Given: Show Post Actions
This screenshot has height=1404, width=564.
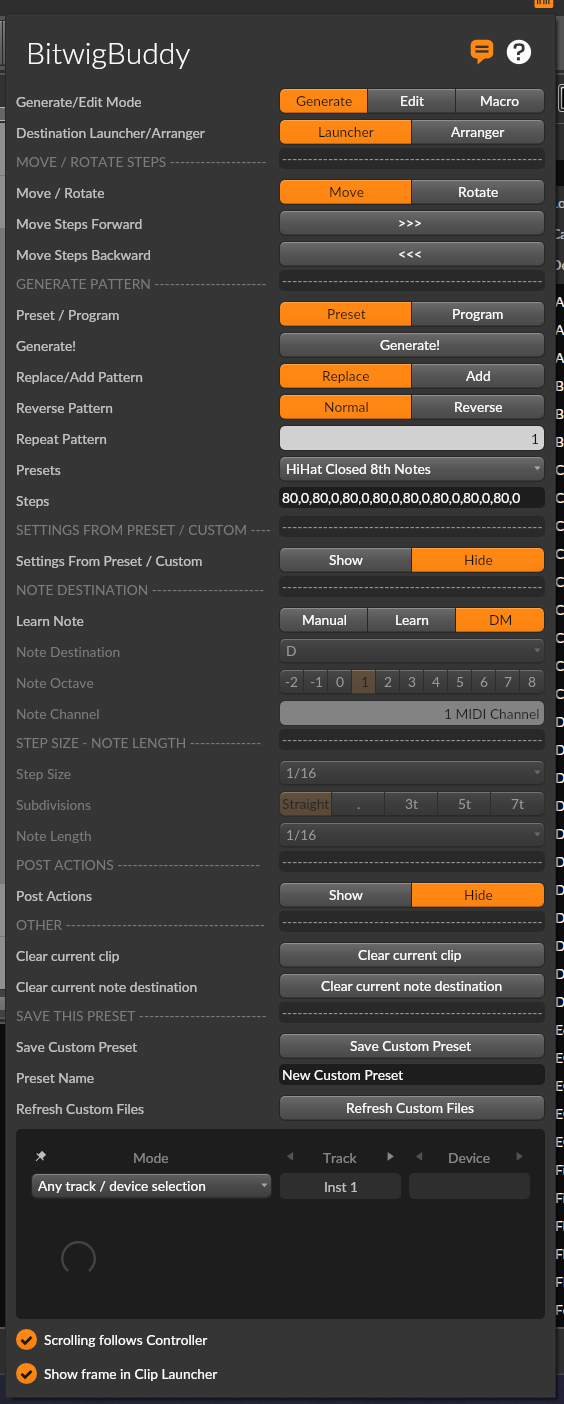Looking at the screenshot, I should pyautogui.click(x=346, y=895).
